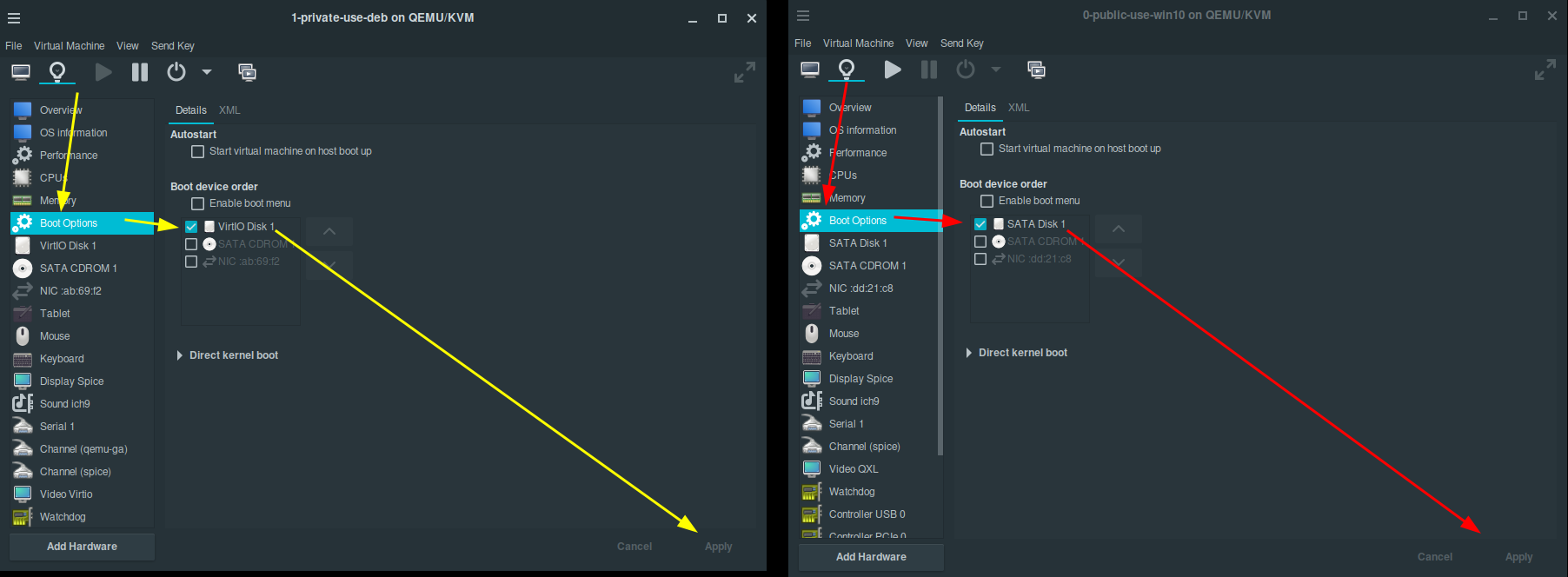Select Display Spice in win10 hardware list
This screenshot has width=1568, height=577.
(868, 379)
